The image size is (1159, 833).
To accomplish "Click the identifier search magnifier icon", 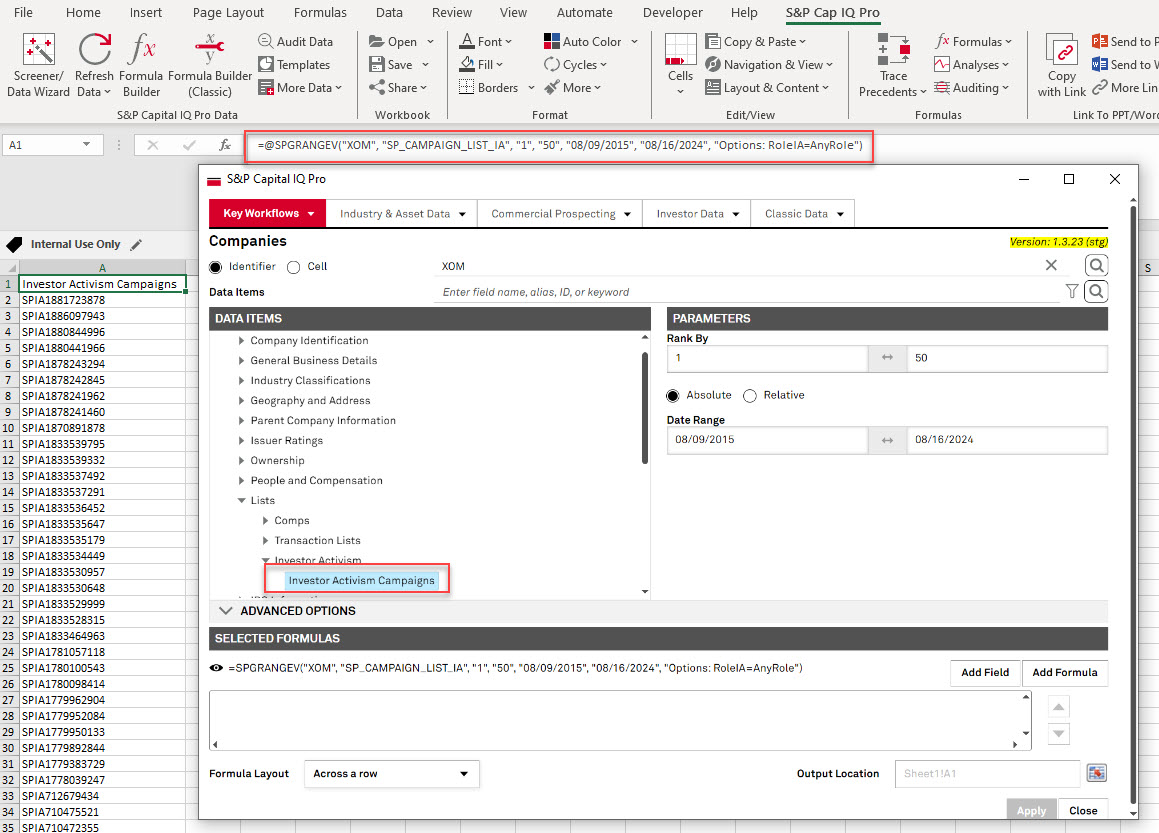I will coord(1096,265).
